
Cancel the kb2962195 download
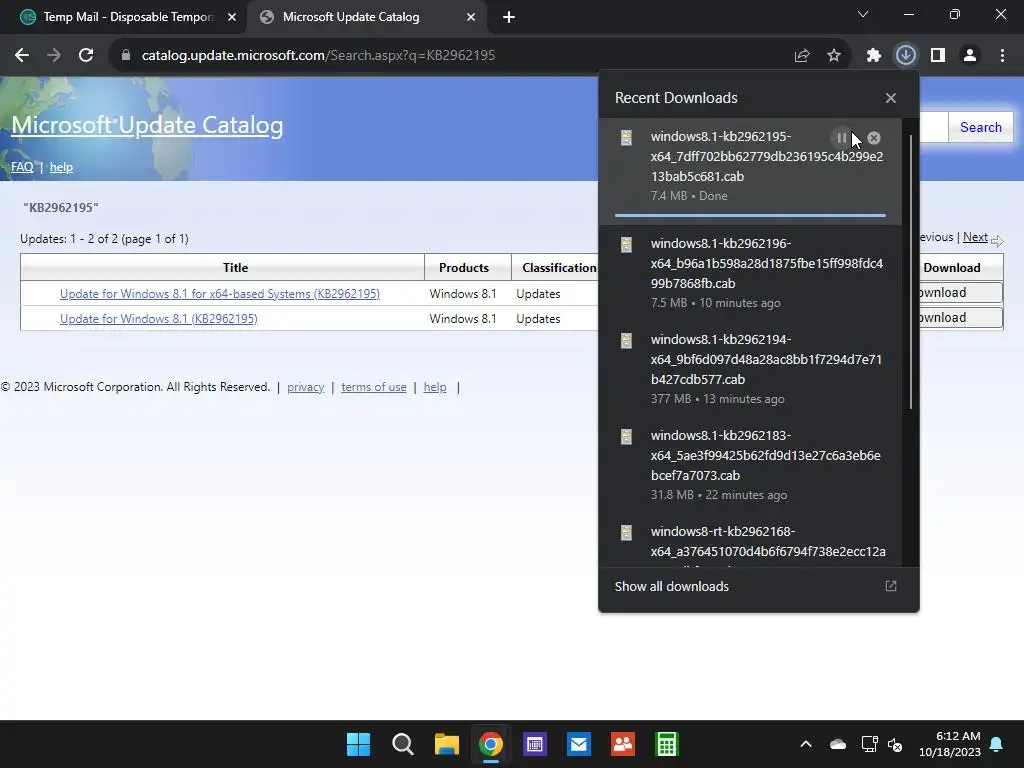(874, 138)
